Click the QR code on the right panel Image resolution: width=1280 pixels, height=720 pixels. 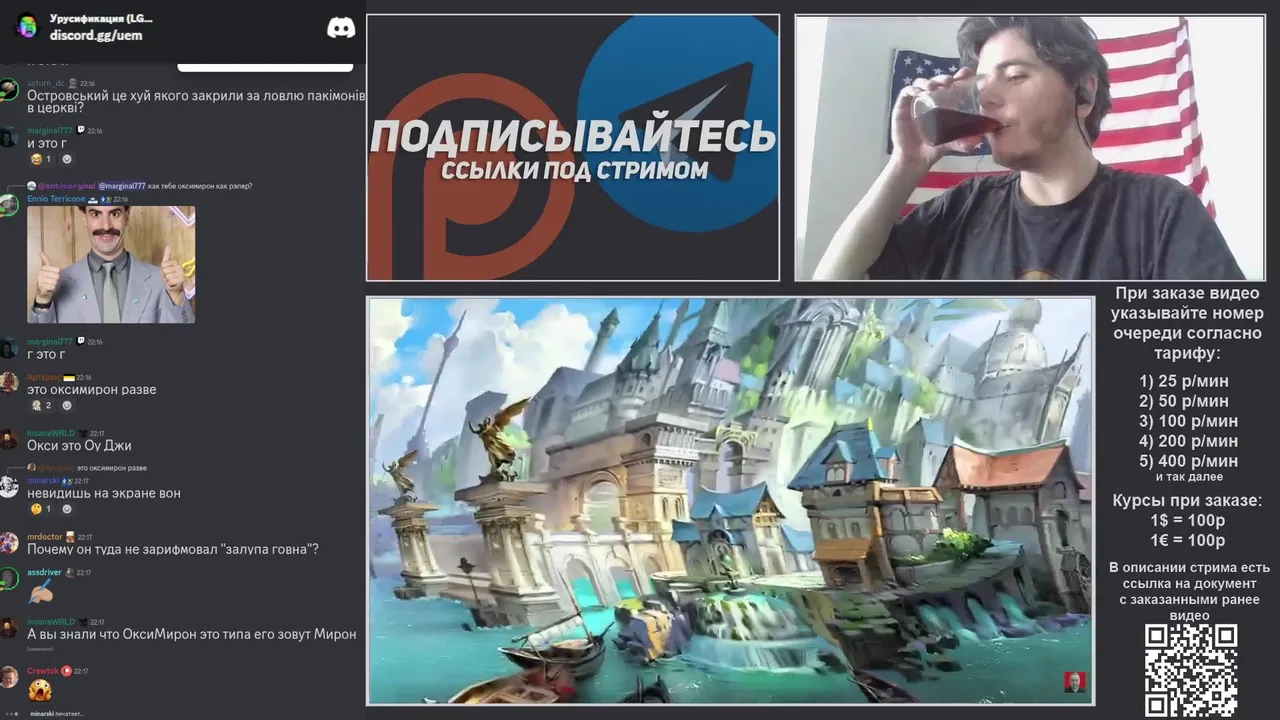click(x=1190, y=670)
